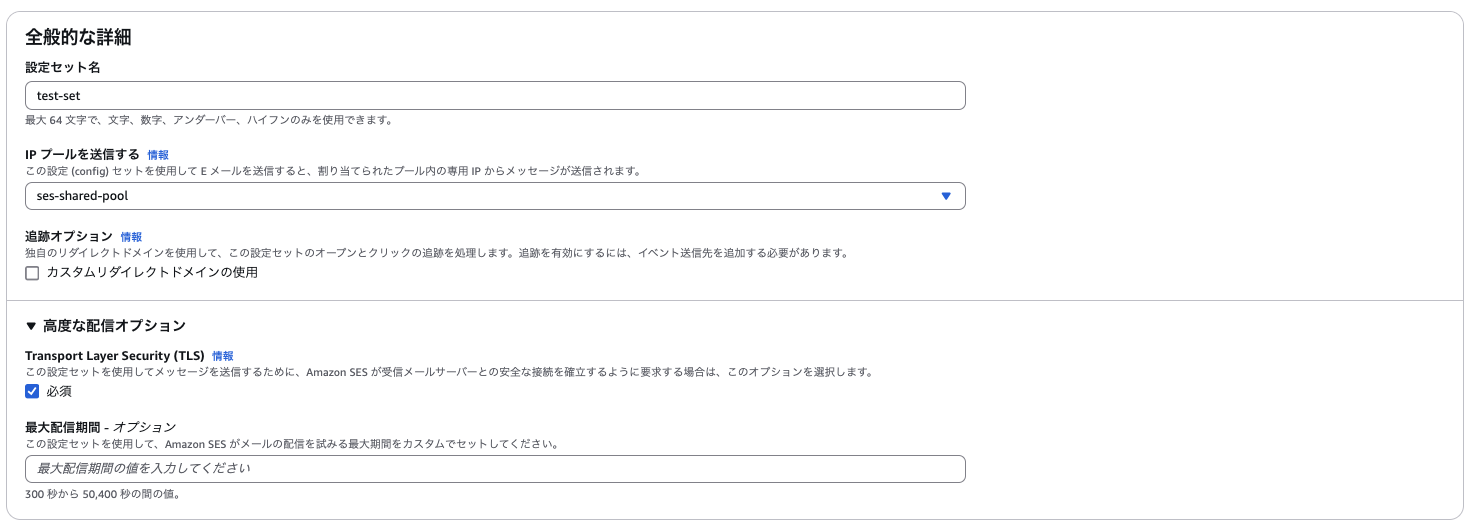Click the 設定セット名 field label
The image size is (1473, 526).
[62, 67]
